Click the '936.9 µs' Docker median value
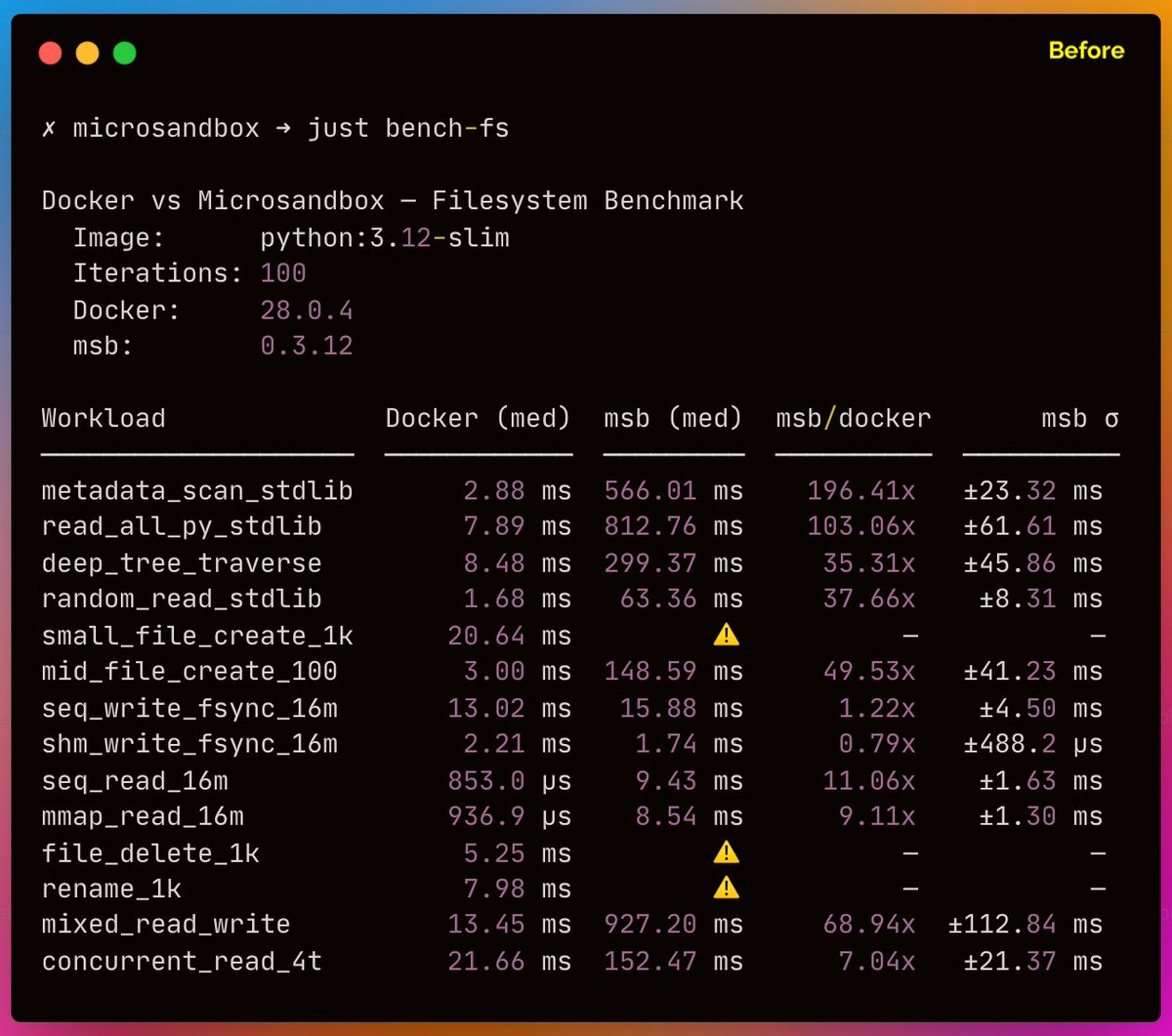The image size is (1172, 1036). point(510,816)
